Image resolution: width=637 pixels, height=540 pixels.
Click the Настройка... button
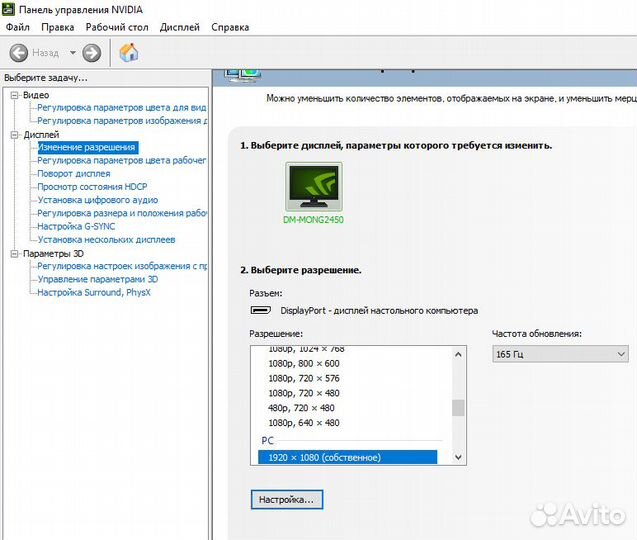click(287, 499)
